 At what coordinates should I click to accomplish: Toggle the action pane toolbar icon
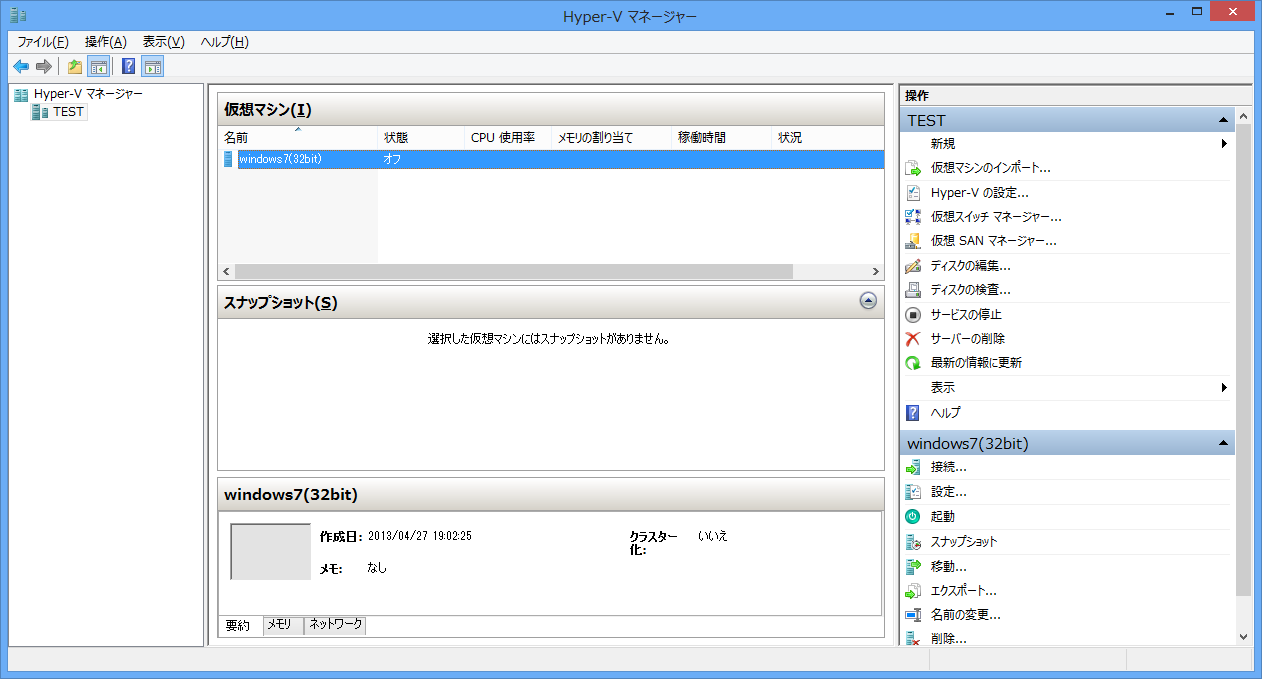click(152, 67)
